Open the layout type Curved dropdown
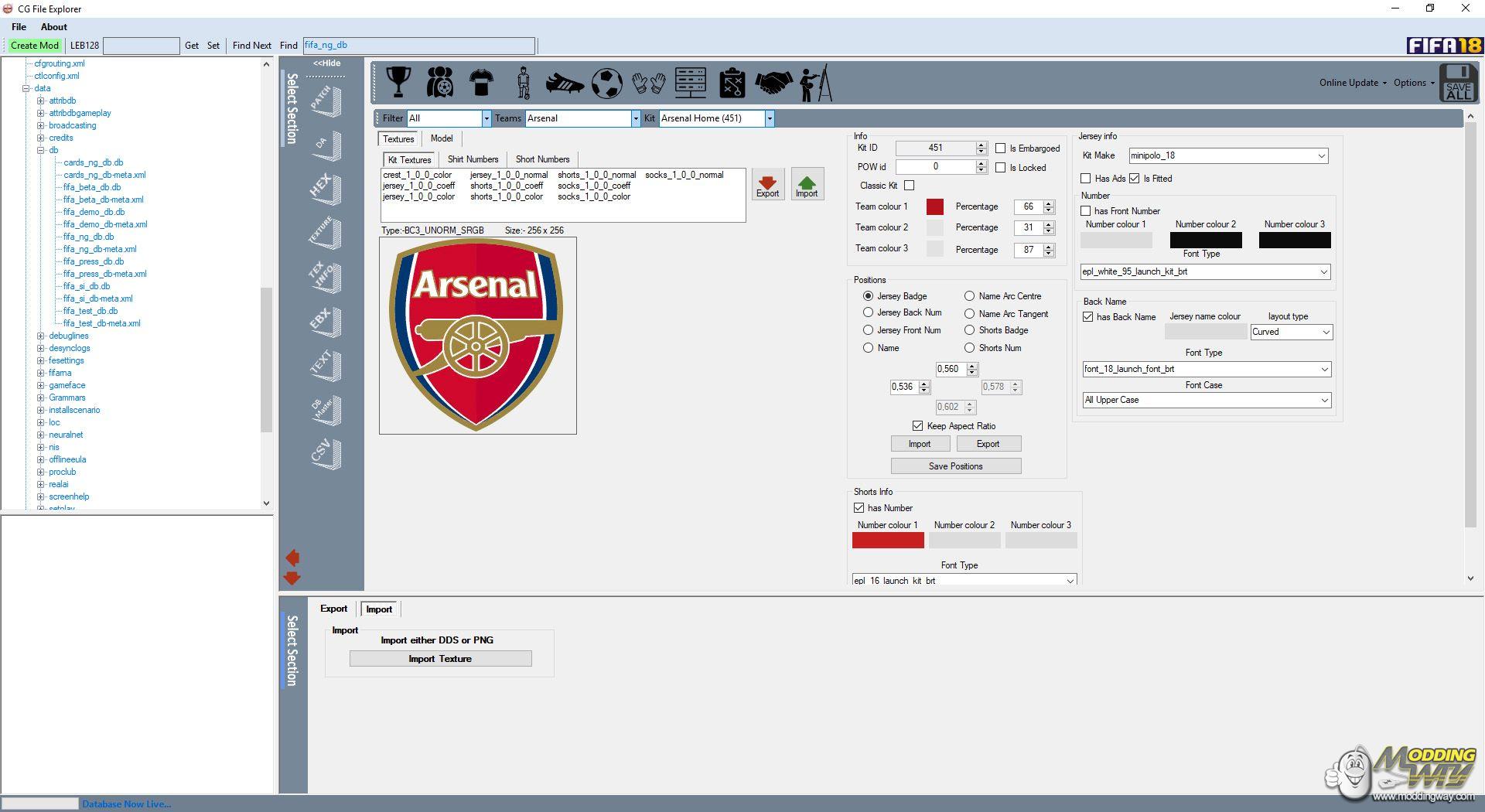1485x812 pixels. click(x=1292, y=332)
